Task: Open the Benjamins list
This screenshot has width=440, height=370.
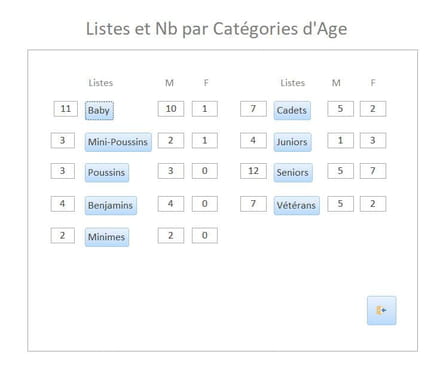Action: point(111,205)
